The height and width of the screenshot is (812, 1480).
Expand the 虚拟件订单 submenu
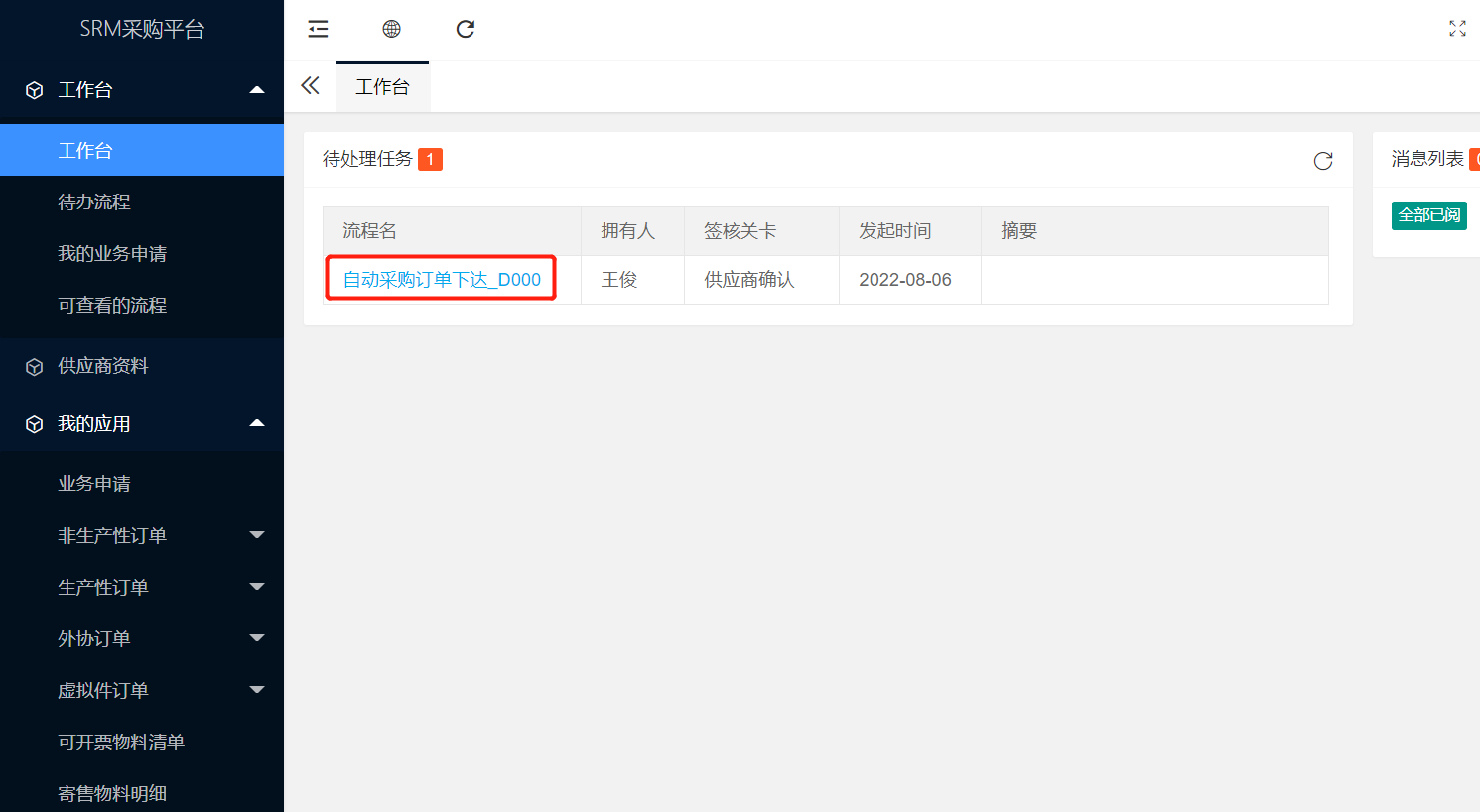[257, 690]
